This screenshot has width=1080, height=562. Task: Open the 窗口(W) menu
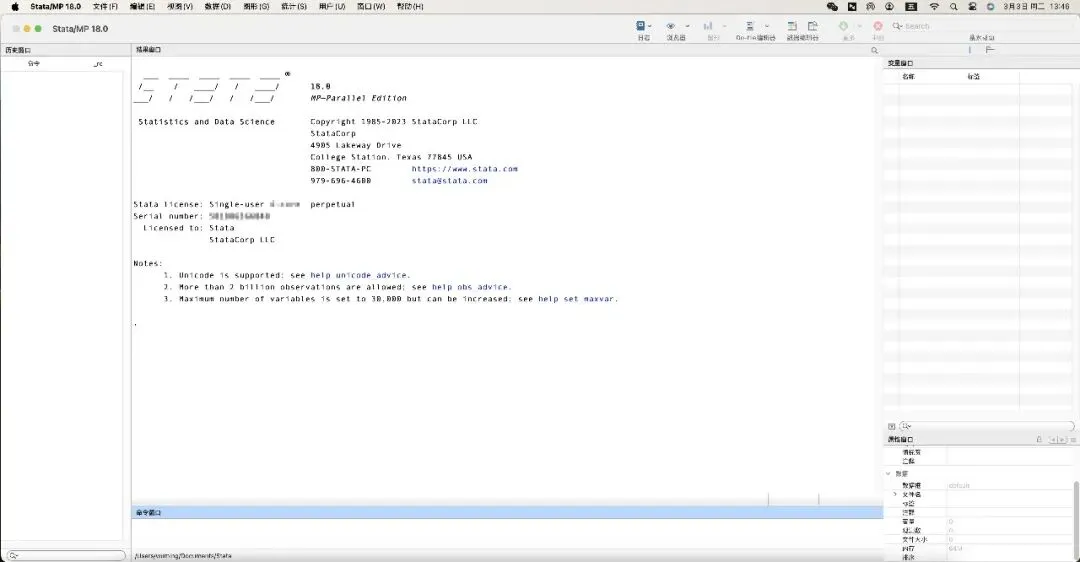coord(371,6)
